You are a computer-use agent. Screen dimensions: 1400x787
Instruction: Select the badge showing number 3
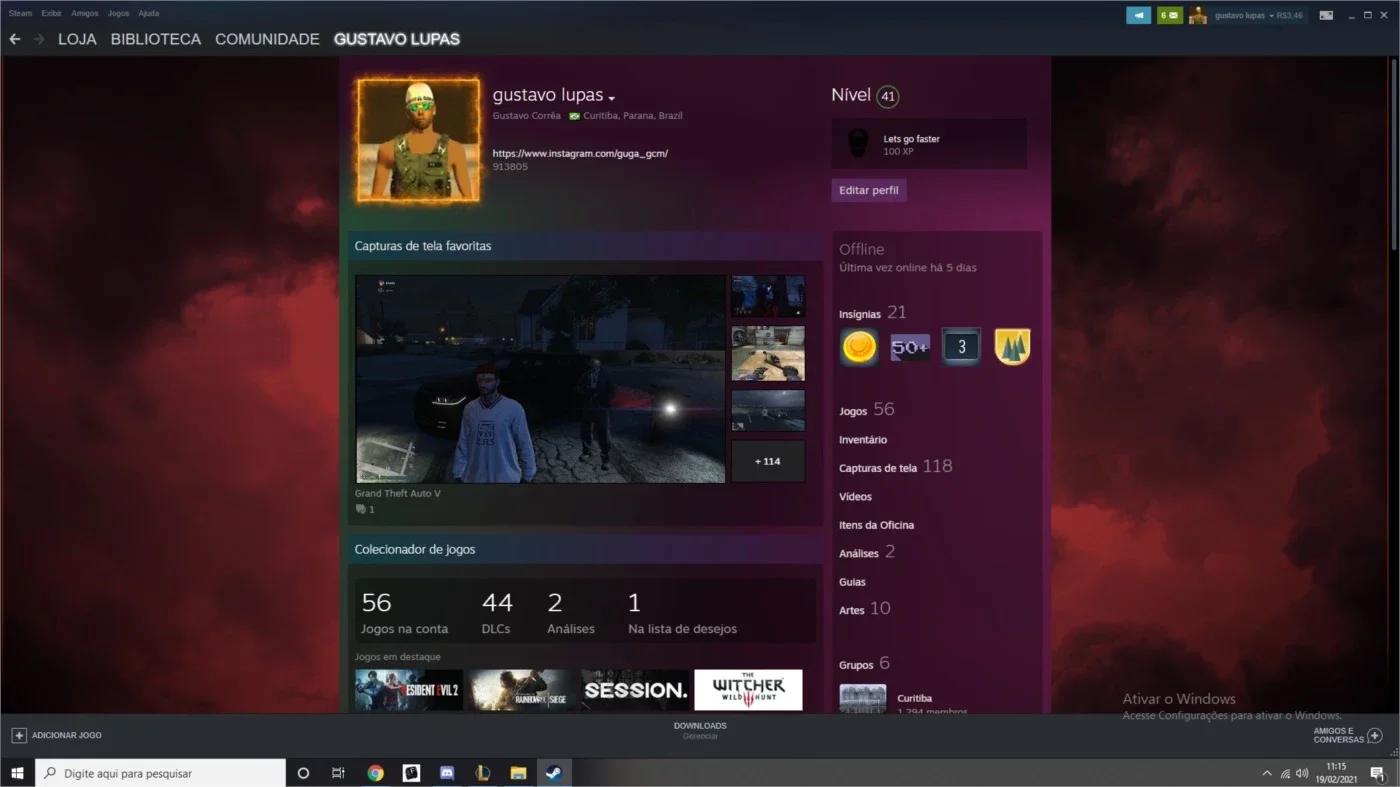pos(961,347)
